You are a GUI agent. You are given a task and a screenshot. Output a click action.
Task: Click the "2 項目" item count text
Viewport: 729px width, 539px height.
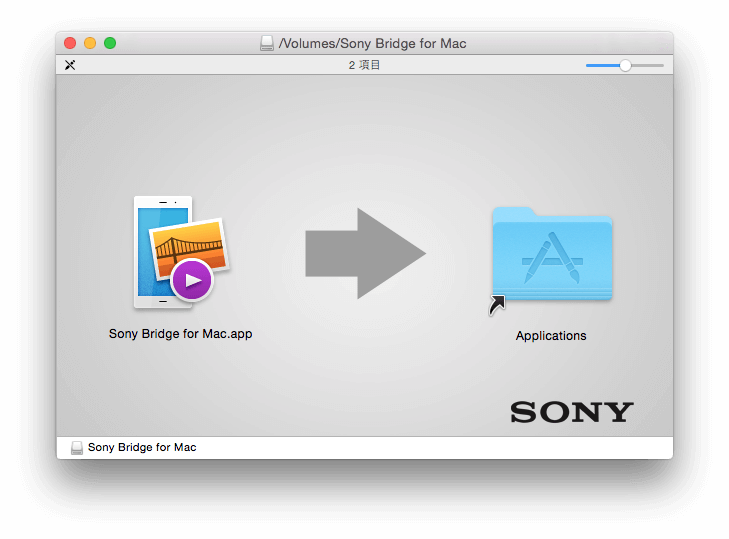pyautogui.click(x=364, y=65)
